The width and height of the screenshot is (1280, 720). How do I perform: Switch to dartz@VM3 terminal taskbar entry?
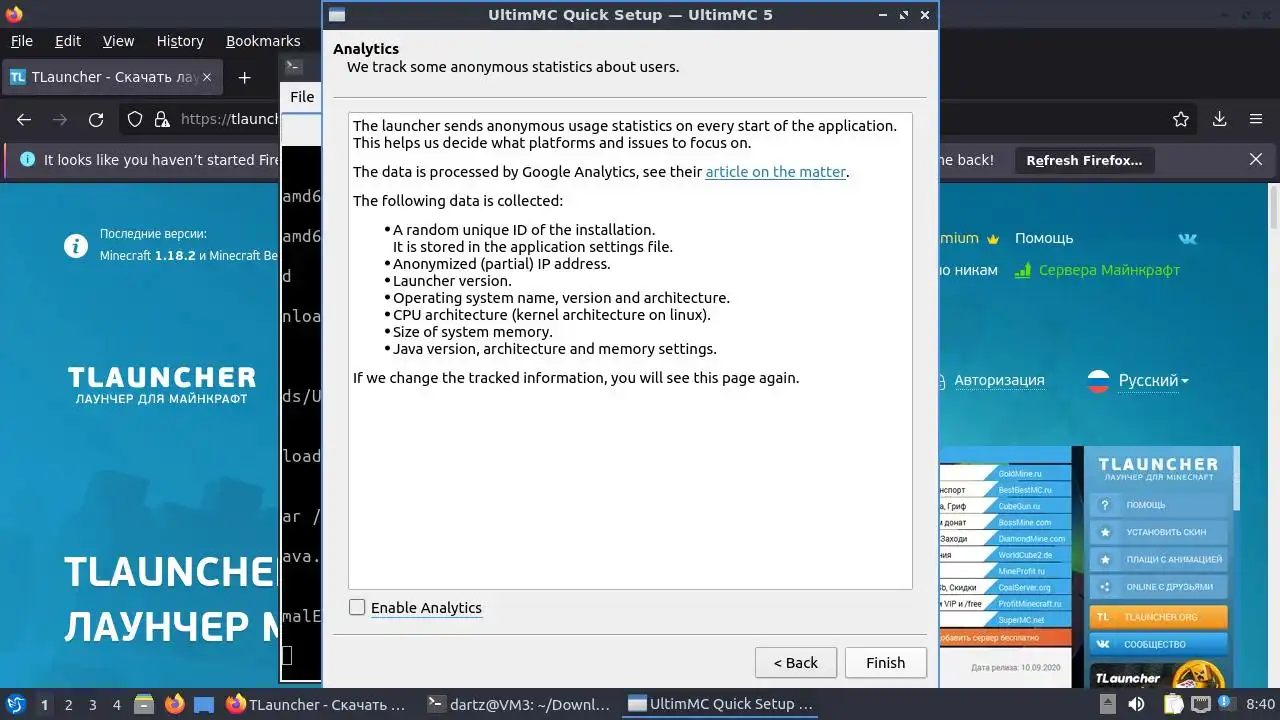click(x=518, y=704)
